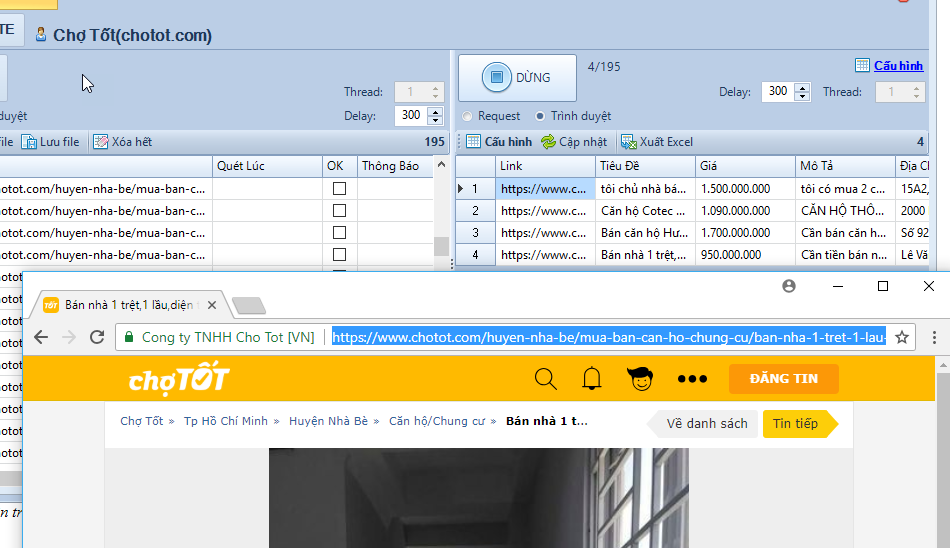Click the Tiêu Đề column header
The width and height of the screenshot is (950, 548).
click(645, 166)
